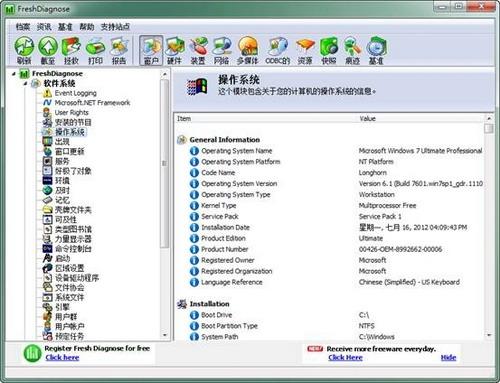Viewport: 500px width, 383px height.
Task: Select the ODBC的 database toolbar icon
Action: pyautogui.click(x=278, y=50)
